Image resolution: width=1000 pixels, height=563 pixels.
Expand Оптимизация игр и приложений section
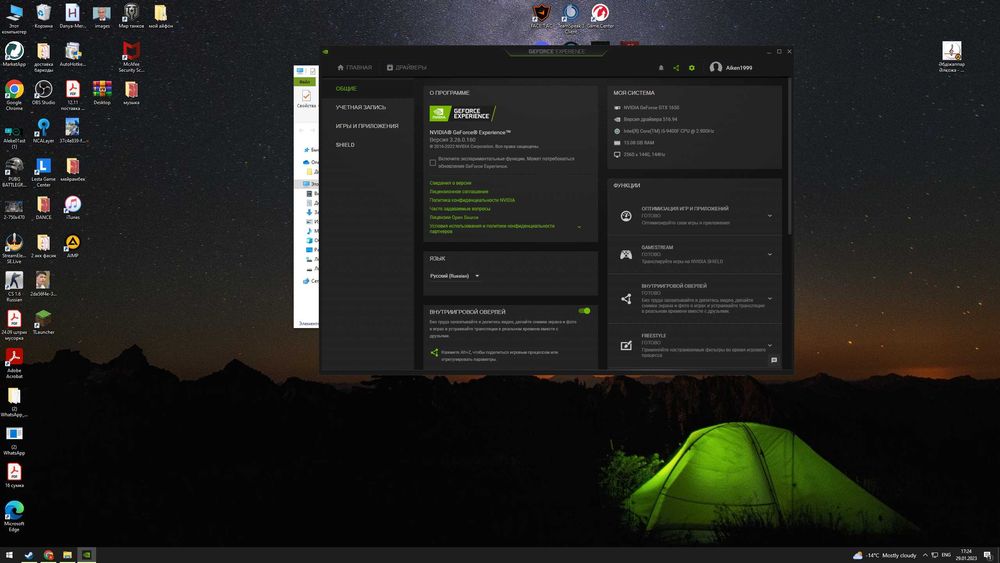(770, 216)
